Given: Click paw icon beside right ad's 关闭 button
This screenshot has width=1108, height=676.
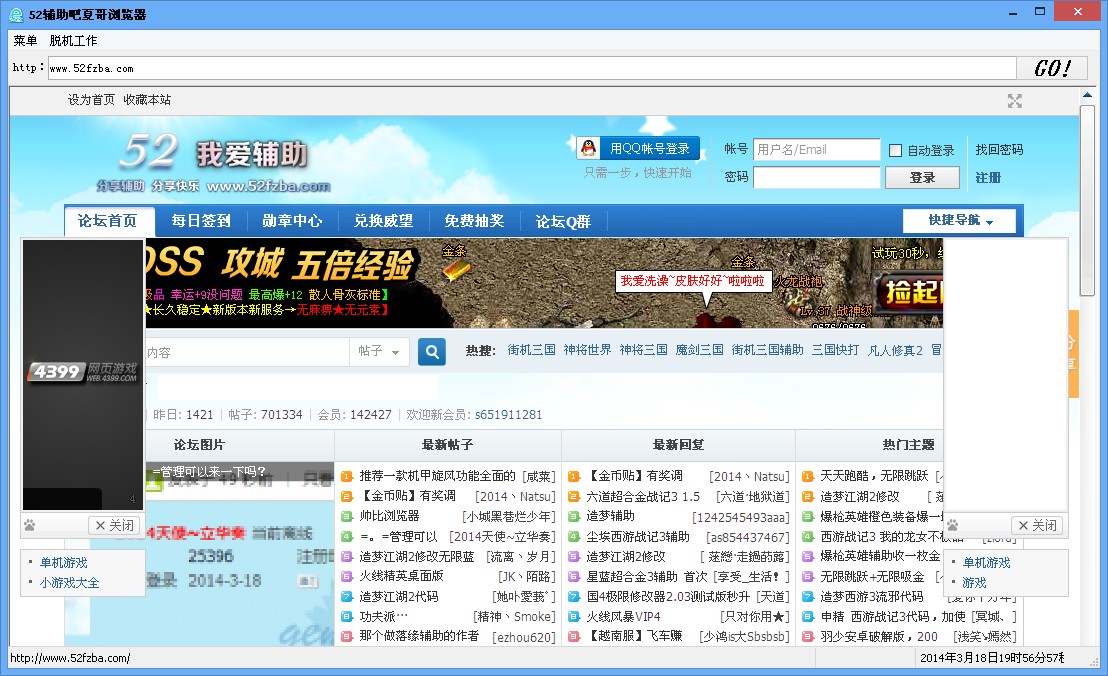Looking at the screenshot, I should click(953, 526).
